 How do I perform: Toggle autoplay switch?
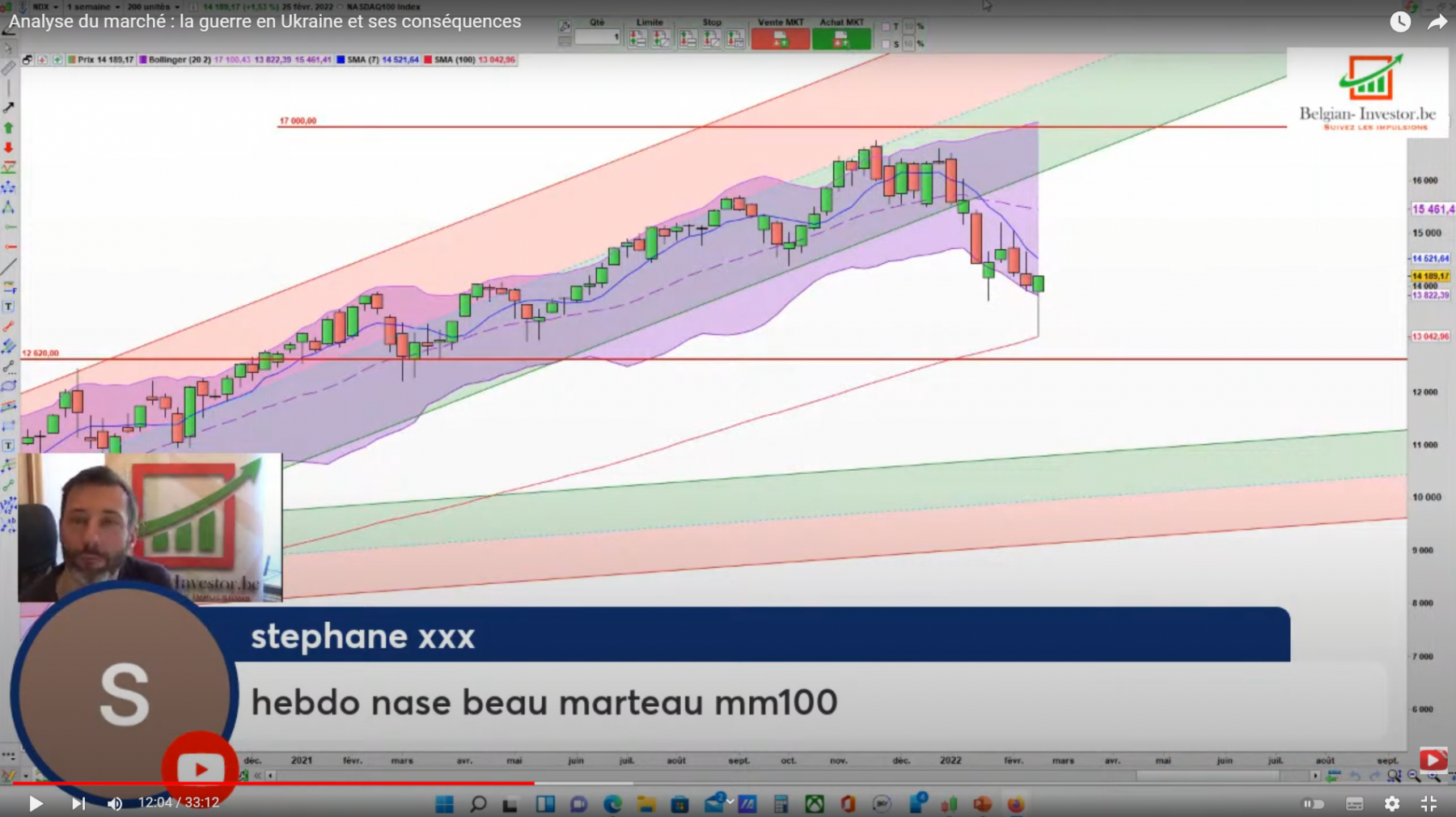point(1314,803)
